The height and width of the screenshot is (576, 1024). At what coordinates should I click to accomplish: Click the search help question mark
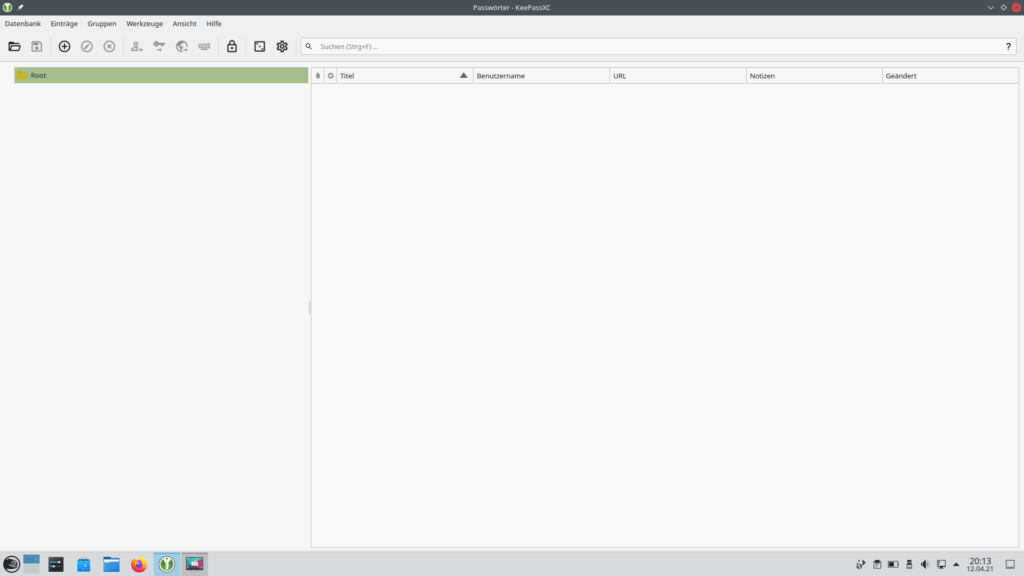click(1008, 46)
